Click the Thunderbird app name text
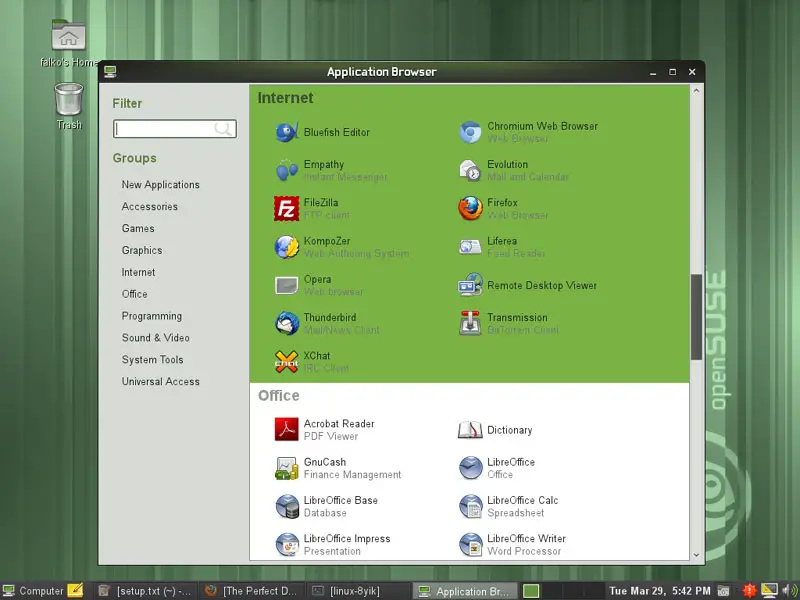Image resolution: width=800 pixels, height=600 pixels. (330, 317)
